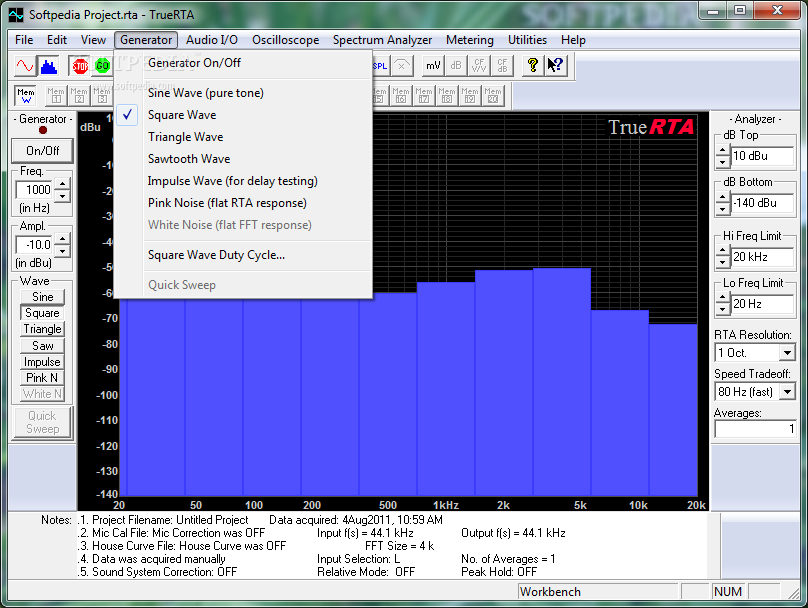Increase generator Freq. with up arrow
808x608 pixels.
[62, 184]
